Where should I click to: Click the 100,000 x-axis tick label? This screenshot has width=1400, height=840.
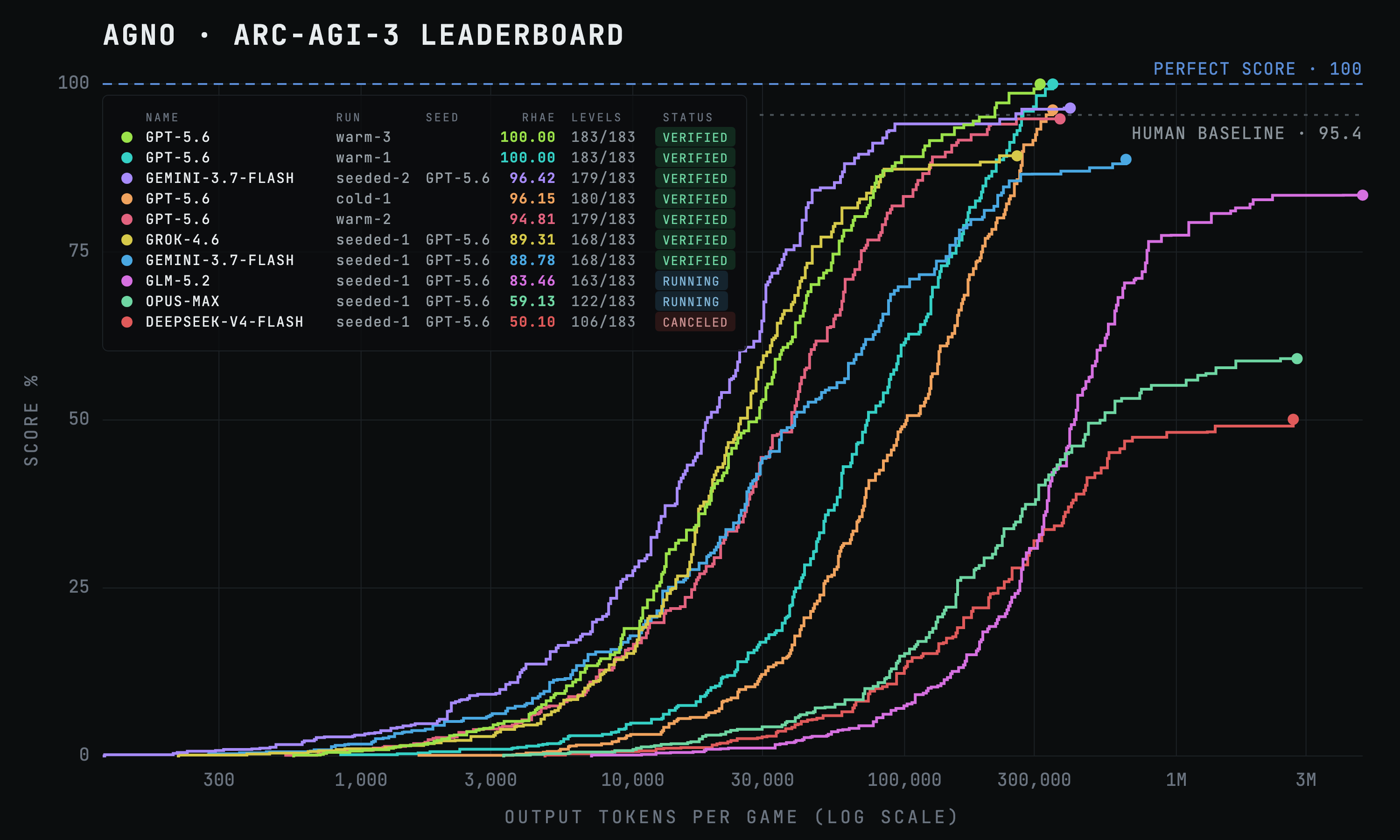coord(904,780)
